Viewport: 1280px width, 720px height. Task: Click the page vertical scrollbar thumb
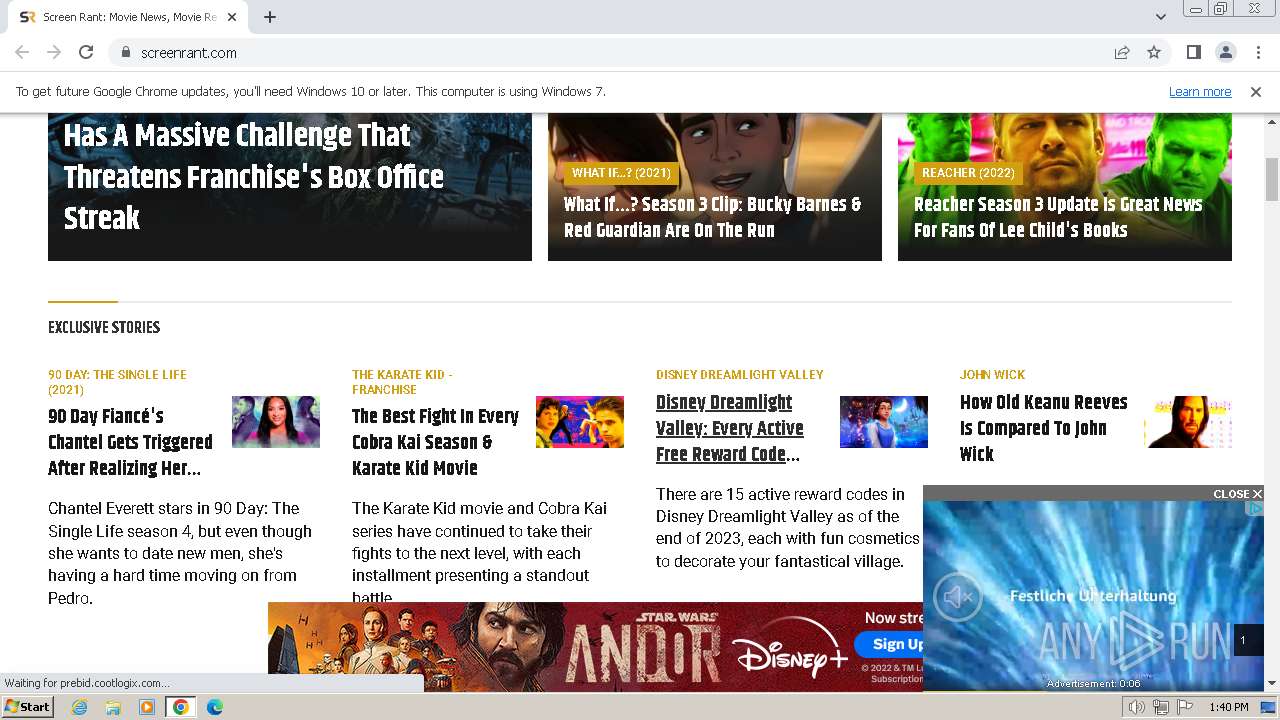(1272, 180)
